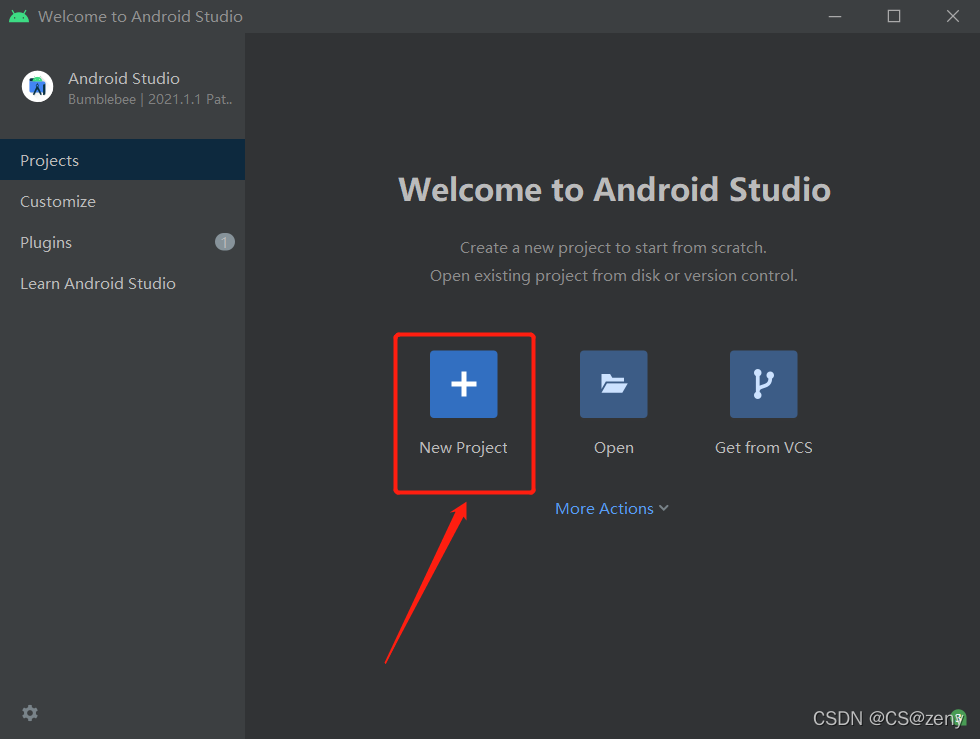Select the Projects tab
Viewport: 980px width, 739px height.
122,160
